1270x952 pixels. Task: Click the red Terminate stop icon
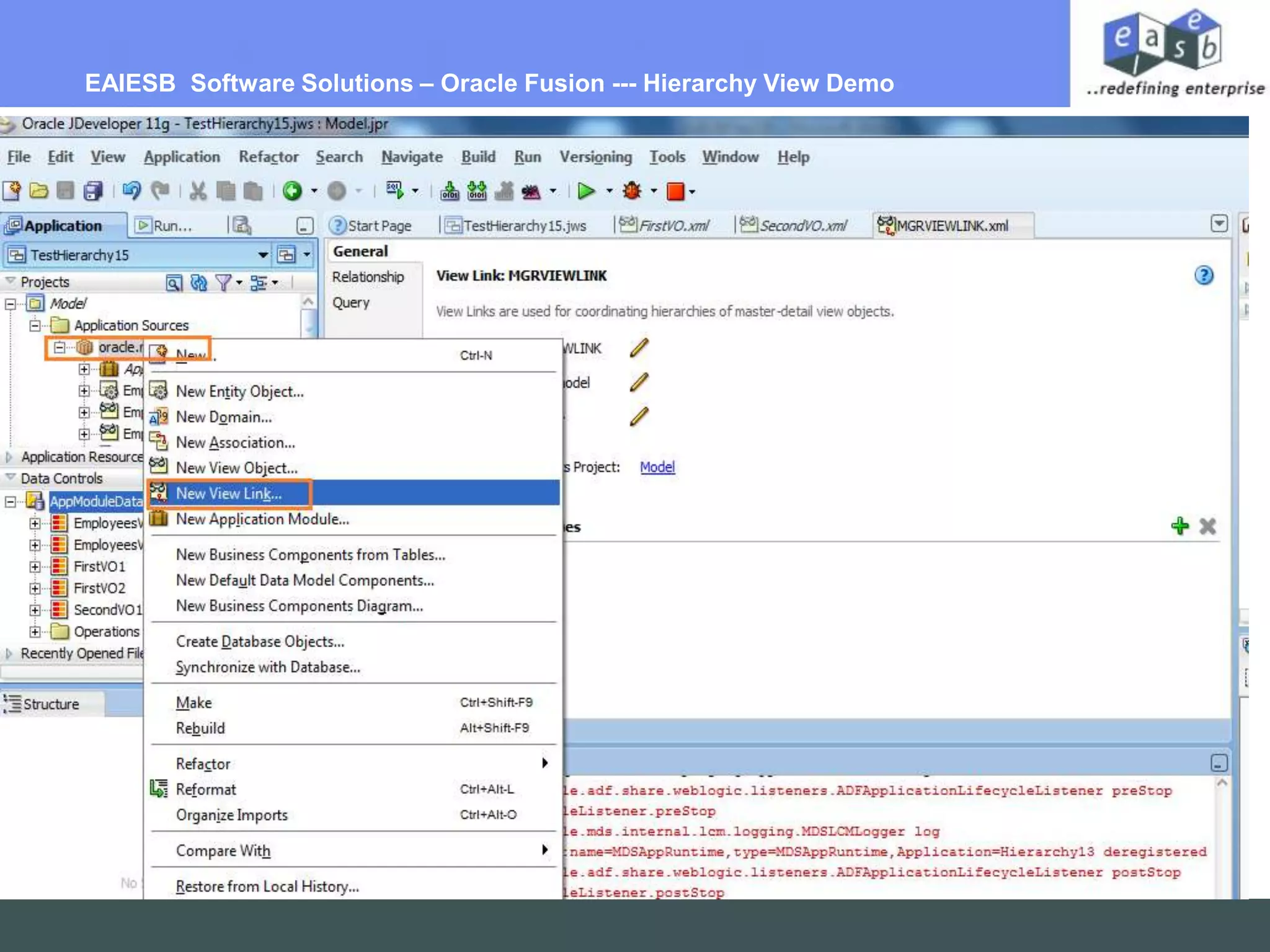click(675, 192)
